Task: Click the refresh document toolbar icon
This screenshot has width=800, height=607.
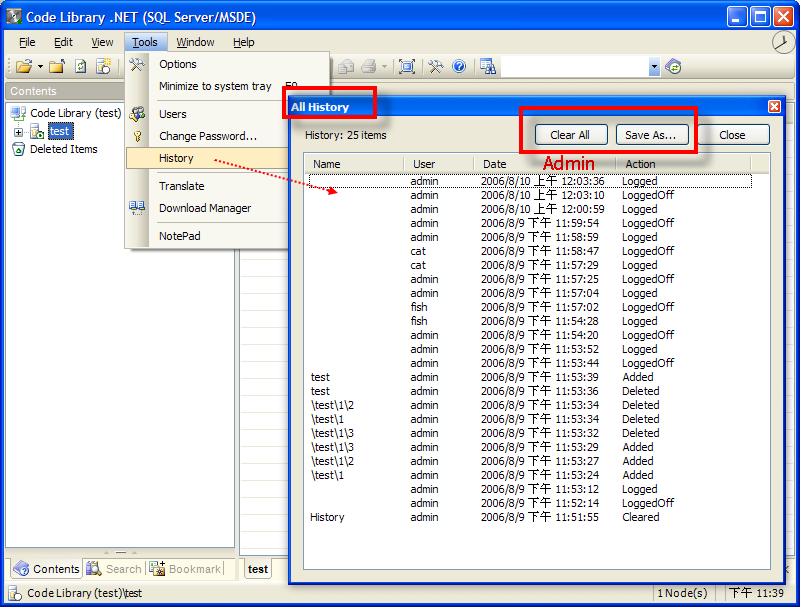Action: [x=81, y=66]
